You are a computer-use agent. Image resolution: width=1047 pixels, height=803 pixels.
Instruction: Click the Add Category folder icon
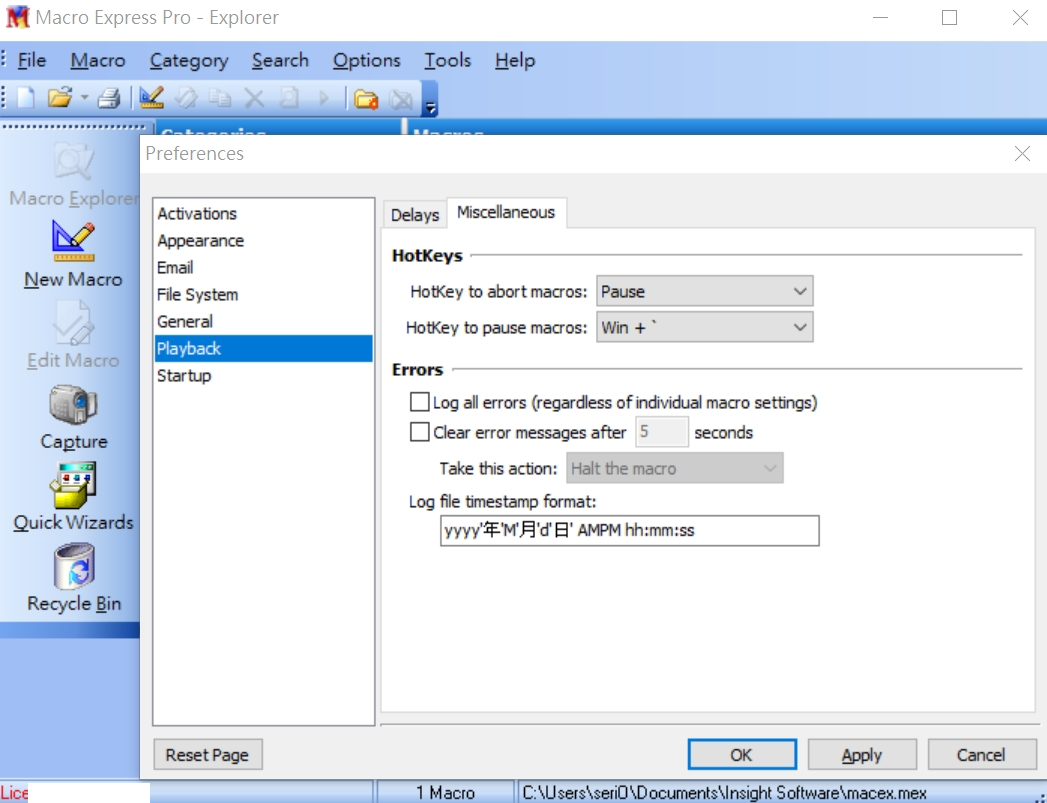(x=366, y=99)
